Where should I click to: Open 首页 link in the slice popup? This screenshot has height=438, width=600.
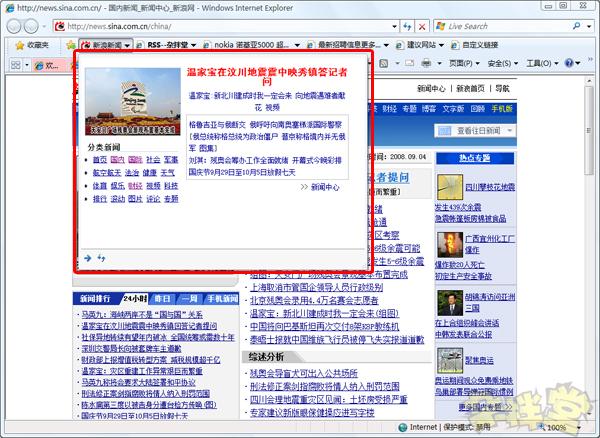99,160
